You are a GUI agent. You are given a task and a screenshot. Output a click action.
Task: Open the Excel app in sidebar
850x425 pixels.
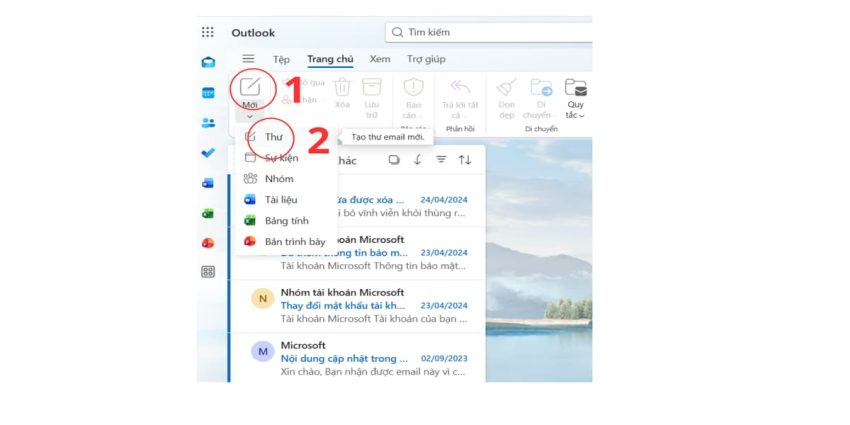tap(208, 214)
